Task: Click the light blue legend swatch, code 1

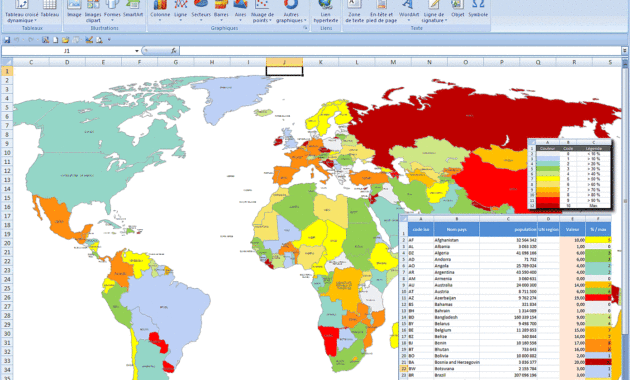Action: (548, 159)
